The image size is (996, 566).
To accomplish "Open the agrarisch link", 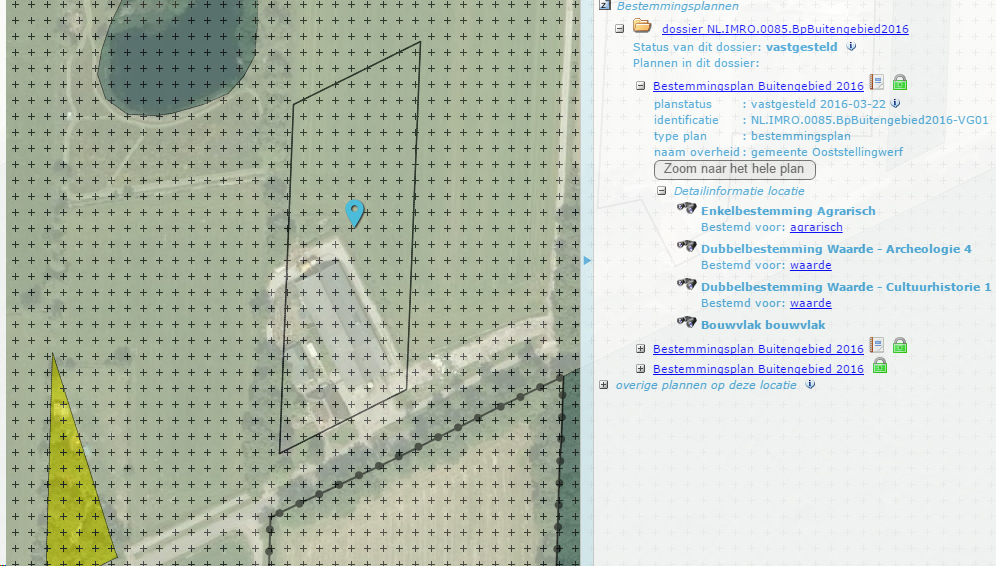I will (816, 227).
